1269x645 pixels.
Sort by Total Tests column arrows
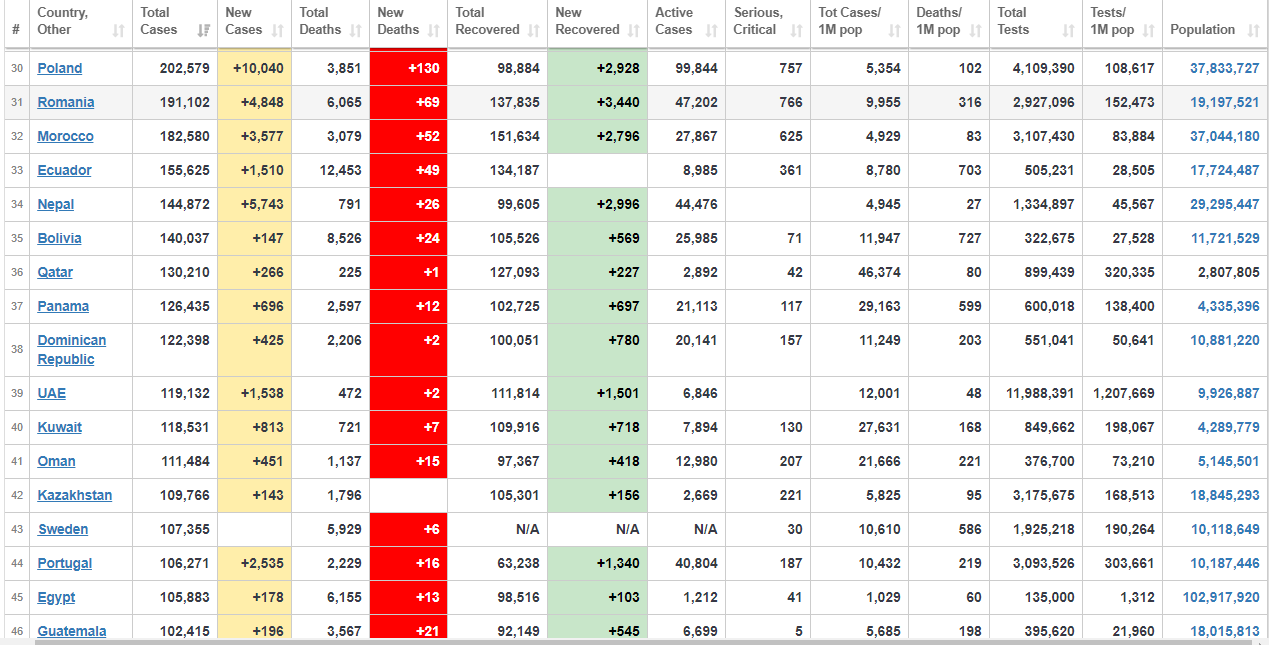tap(1069, 31)
